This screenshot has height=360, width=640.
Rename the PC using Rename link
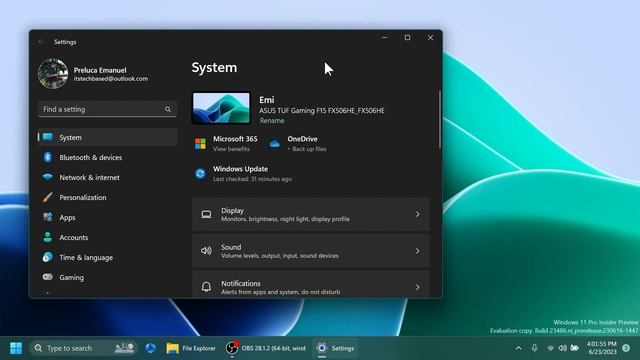pos(272,120)
